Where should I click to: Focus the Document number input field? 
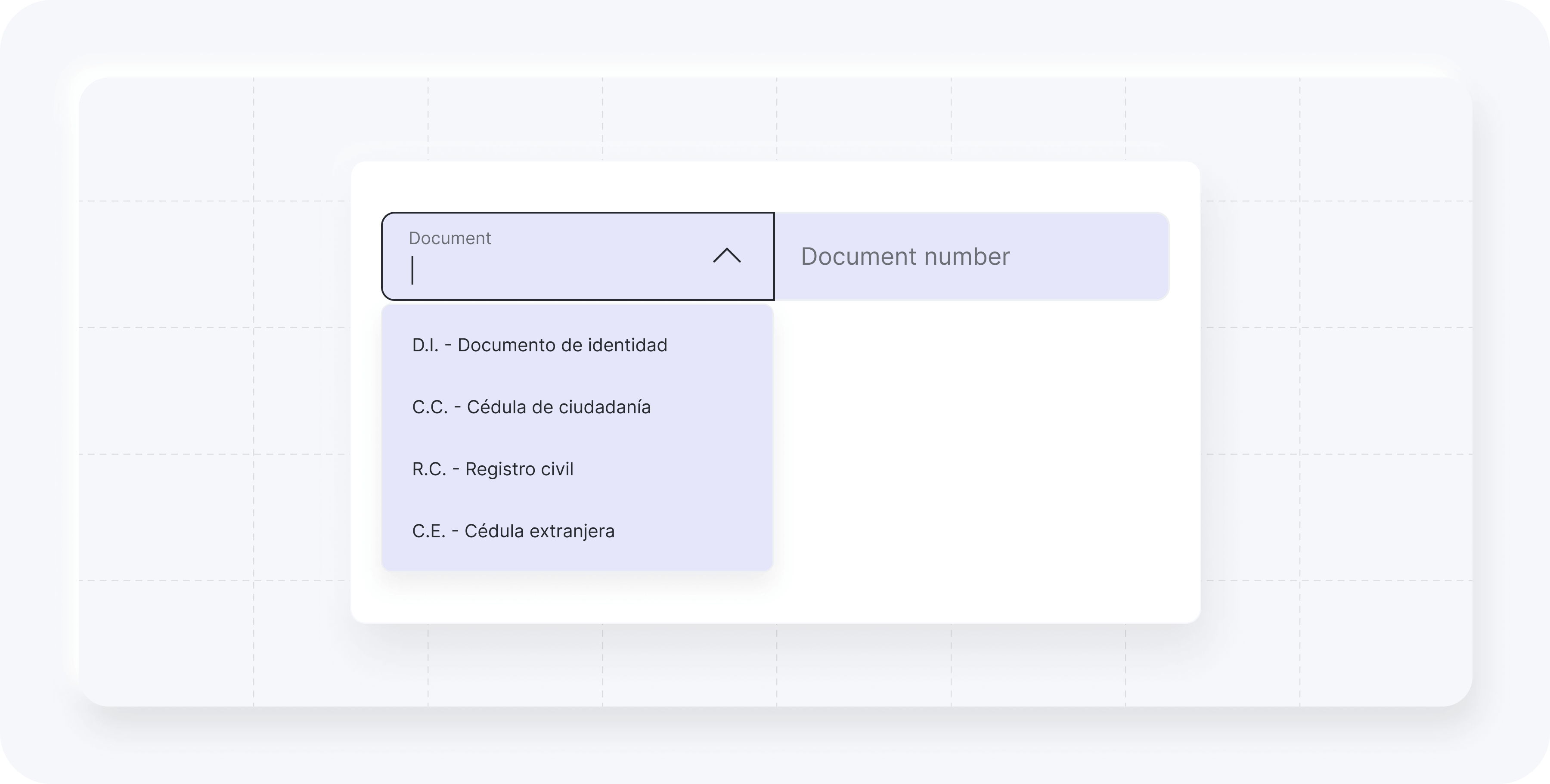(971, 256)
